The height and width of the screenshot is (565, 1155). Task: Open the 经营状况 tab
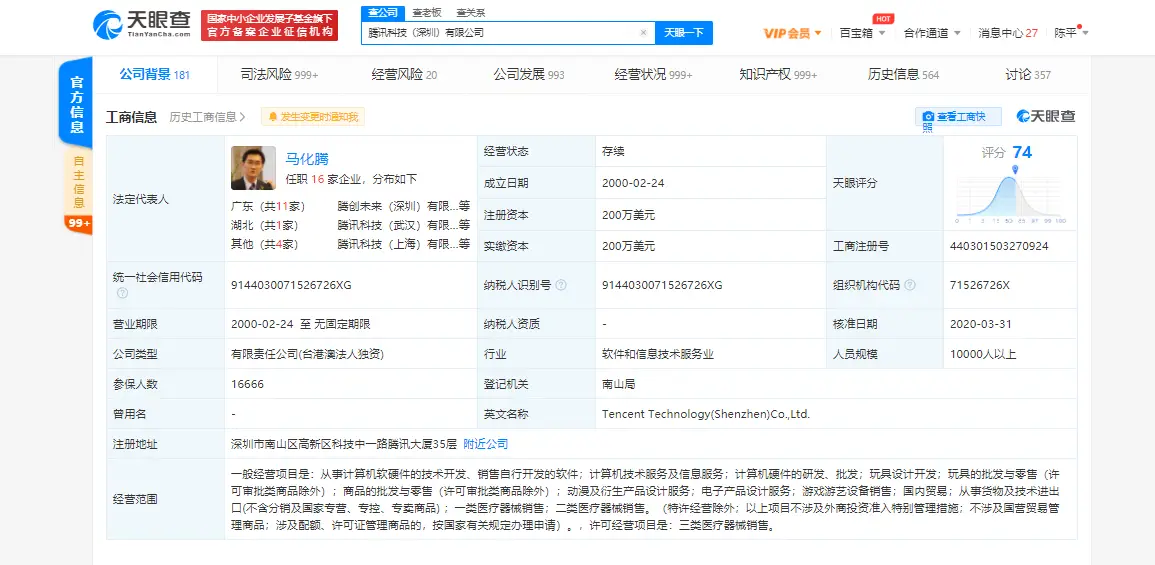[653, 74]
